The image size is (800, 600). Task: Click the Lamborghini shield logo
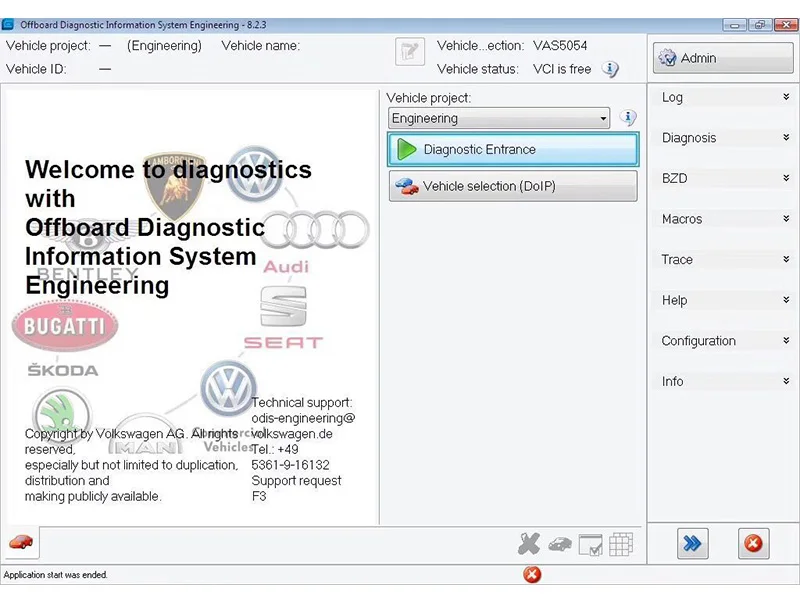[174, 185]
